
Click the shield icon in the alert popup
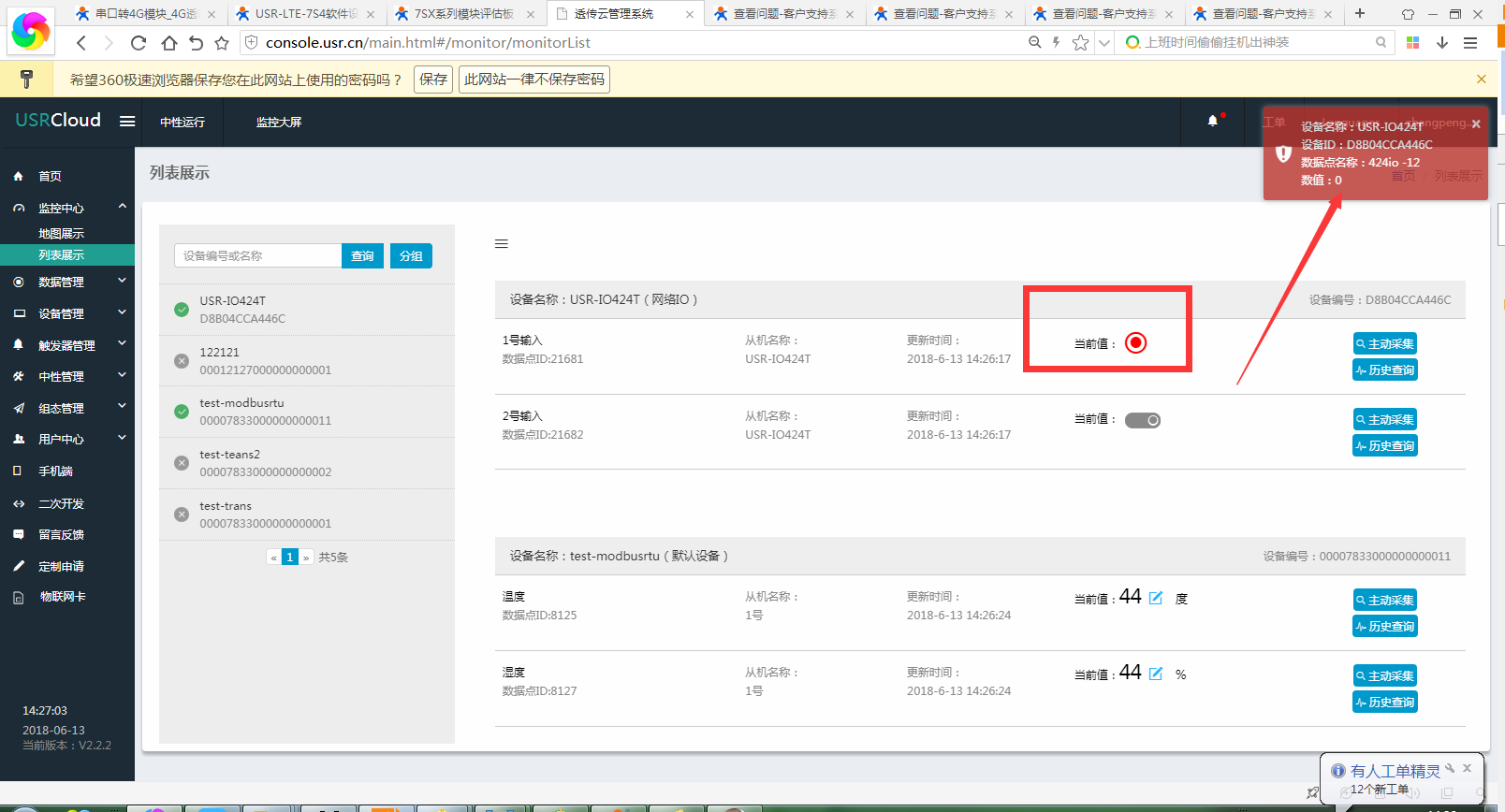click(1283, 153)
